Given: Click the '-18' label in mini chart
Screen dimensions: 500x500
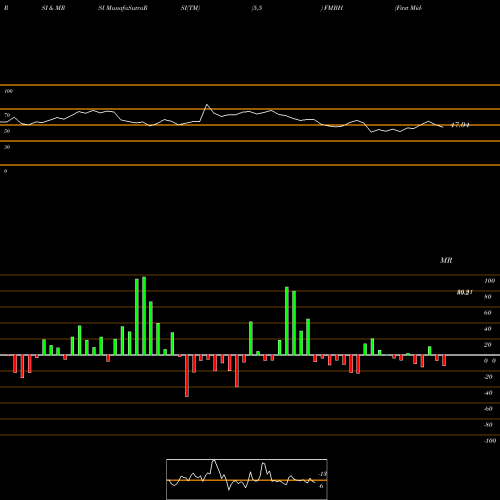Looking at the screenshot, I should [323, 474].
